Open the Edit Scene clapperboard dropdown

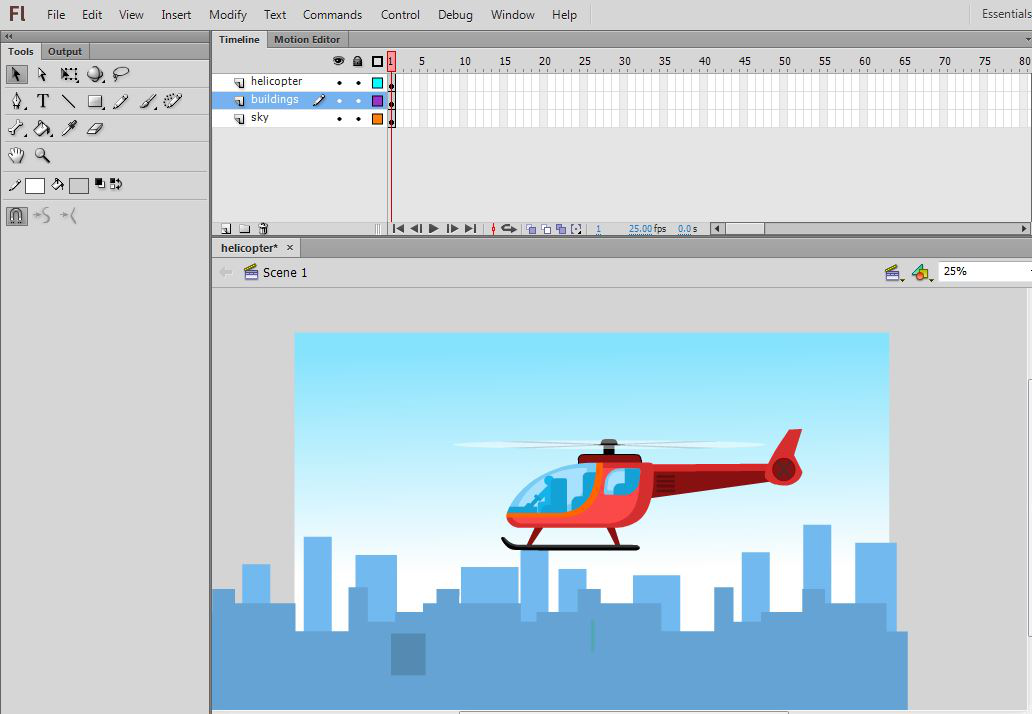tap(894, 272)
